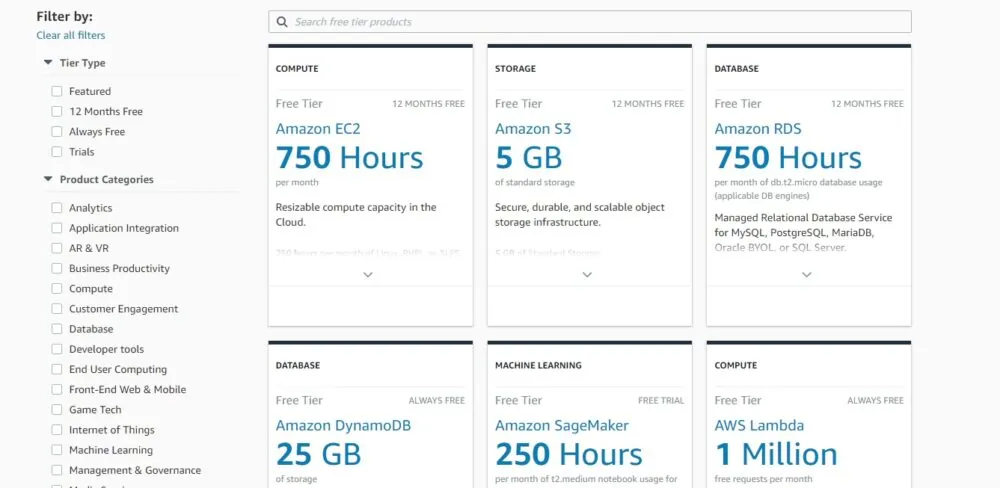Viewport: 1000px width, 488px height.
Task: Click the 750 Hours text on RDS card
Action: pyautogui.click(x=788, y=158)
